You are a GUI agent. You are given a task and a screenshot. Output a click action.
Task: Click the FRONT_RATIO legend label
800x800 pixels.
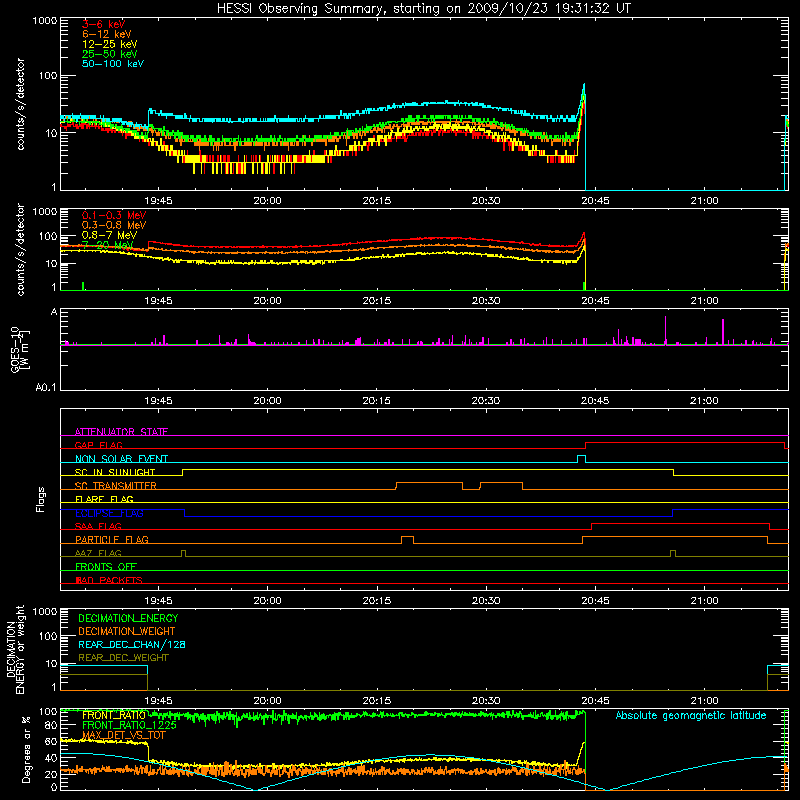point(114,715)
